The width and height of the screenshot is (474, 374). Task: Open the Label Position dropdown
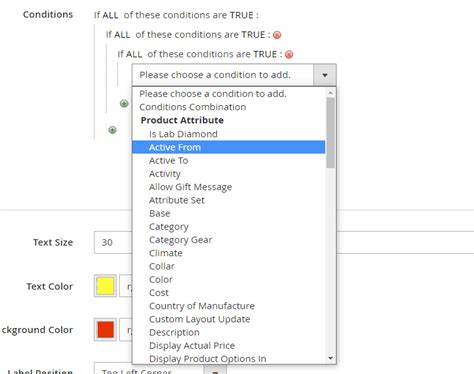(x=160, y=370)
